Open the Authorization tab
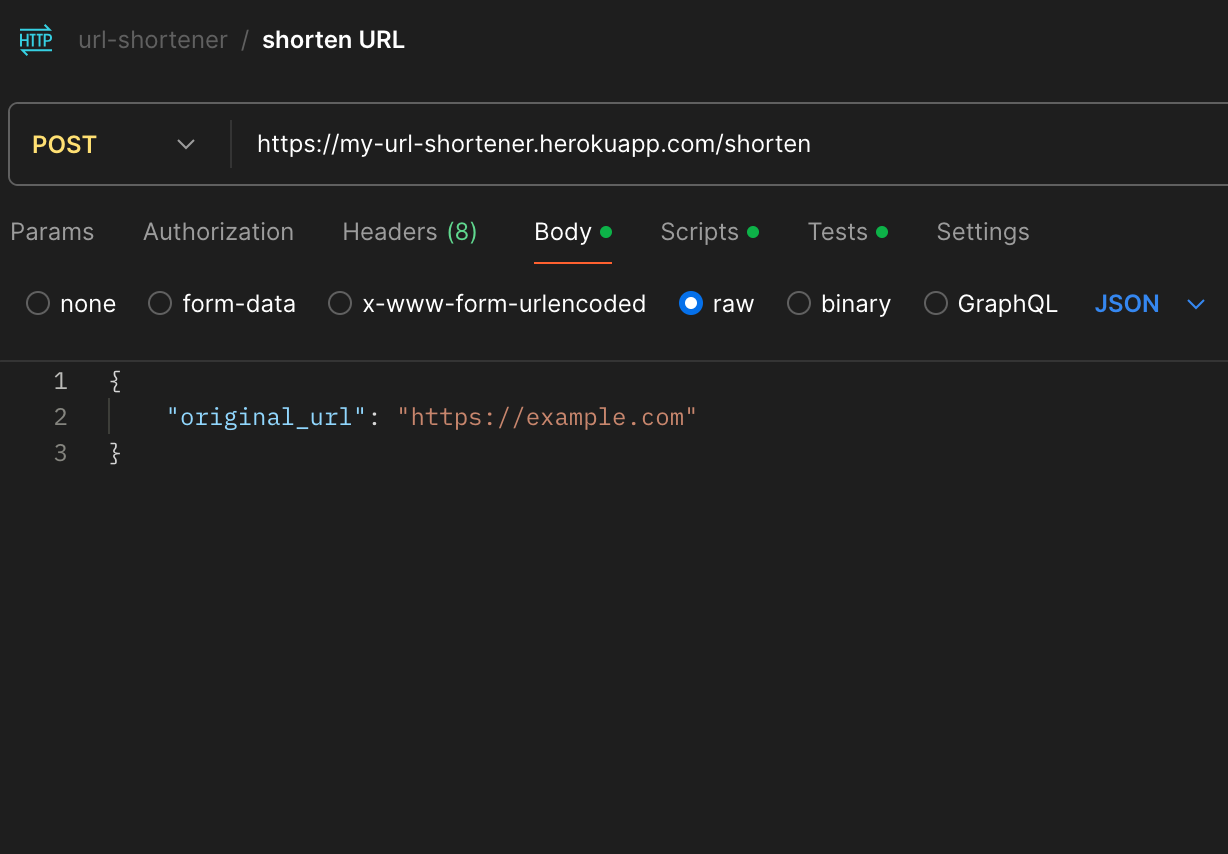Viewport: 1228px width, 854px height. coord(218,232)
